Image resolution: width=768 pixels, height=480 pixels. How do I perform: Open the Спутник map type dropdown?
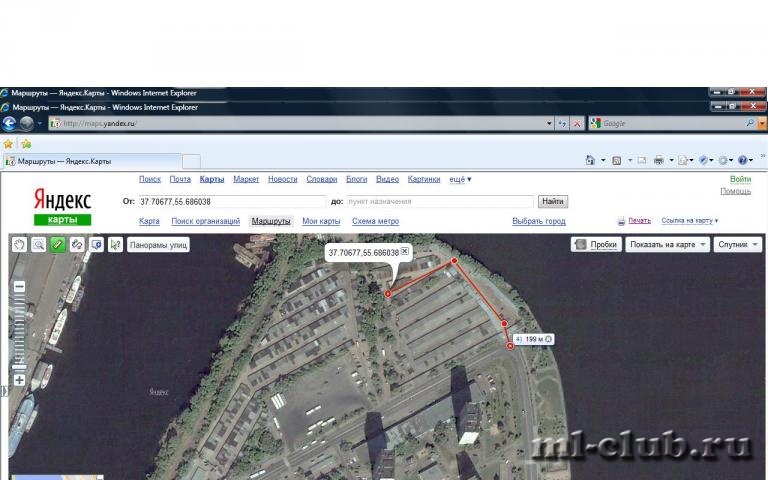coord(738,244)
